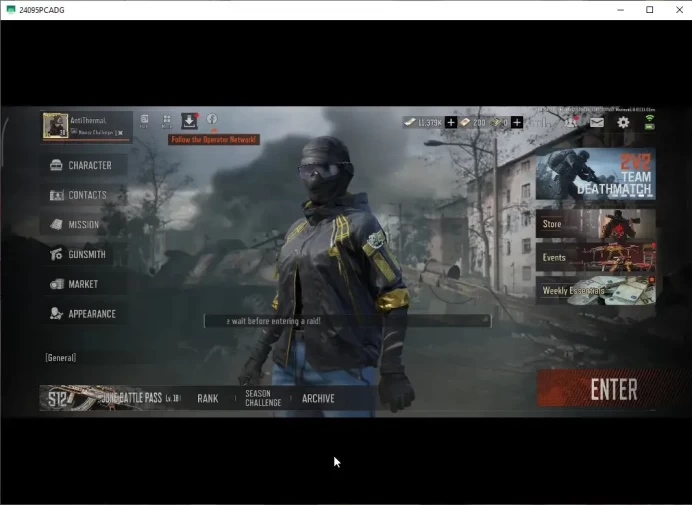Close the 24095PCADG window
The width and height of the screenshot is (692, 505).
coord(680,10)
